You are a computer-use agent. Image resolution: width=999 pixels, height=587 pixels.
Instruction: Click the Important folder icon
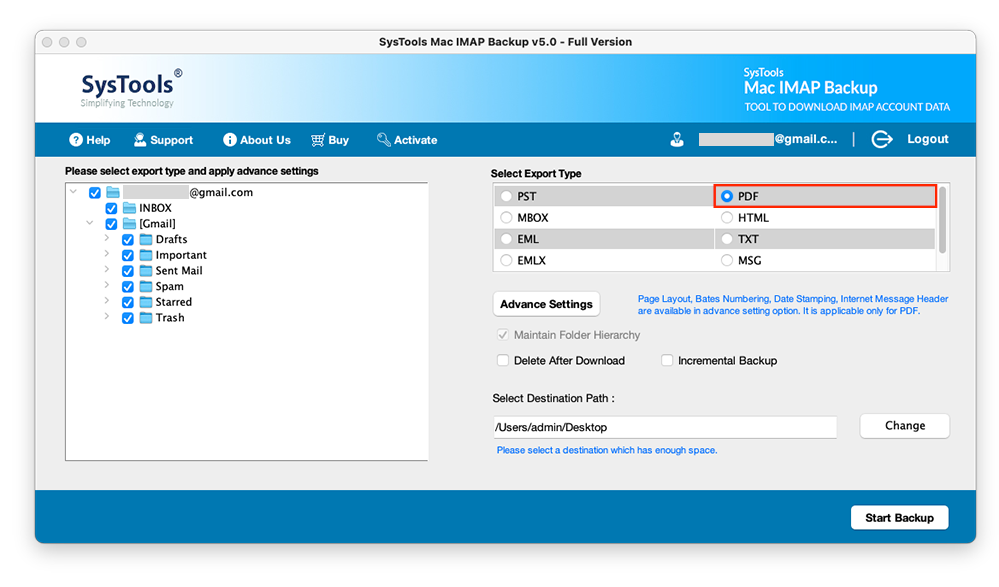click(x=146, y=255)
